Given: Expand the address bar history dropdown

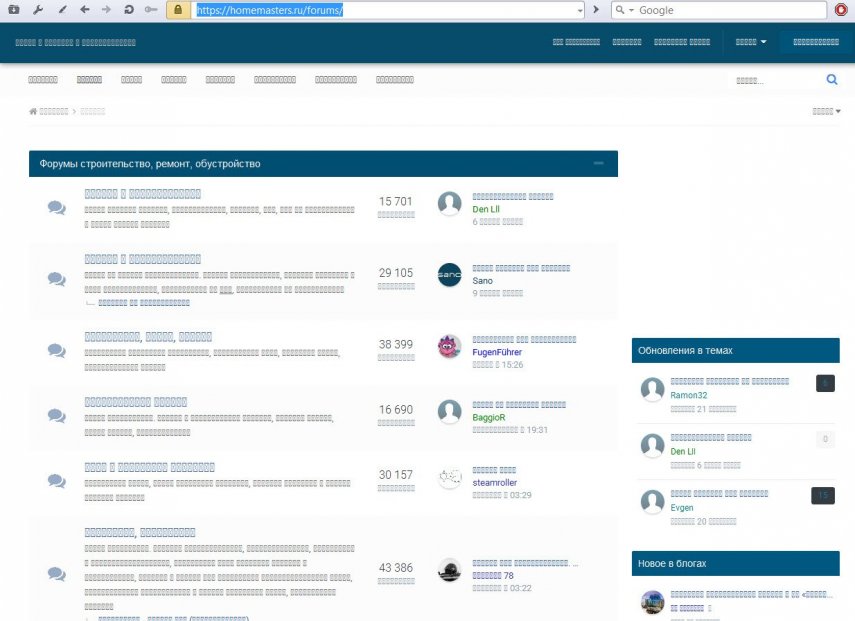Looking at the screenshot, I should pyautogui.click(x=580, y=10).
